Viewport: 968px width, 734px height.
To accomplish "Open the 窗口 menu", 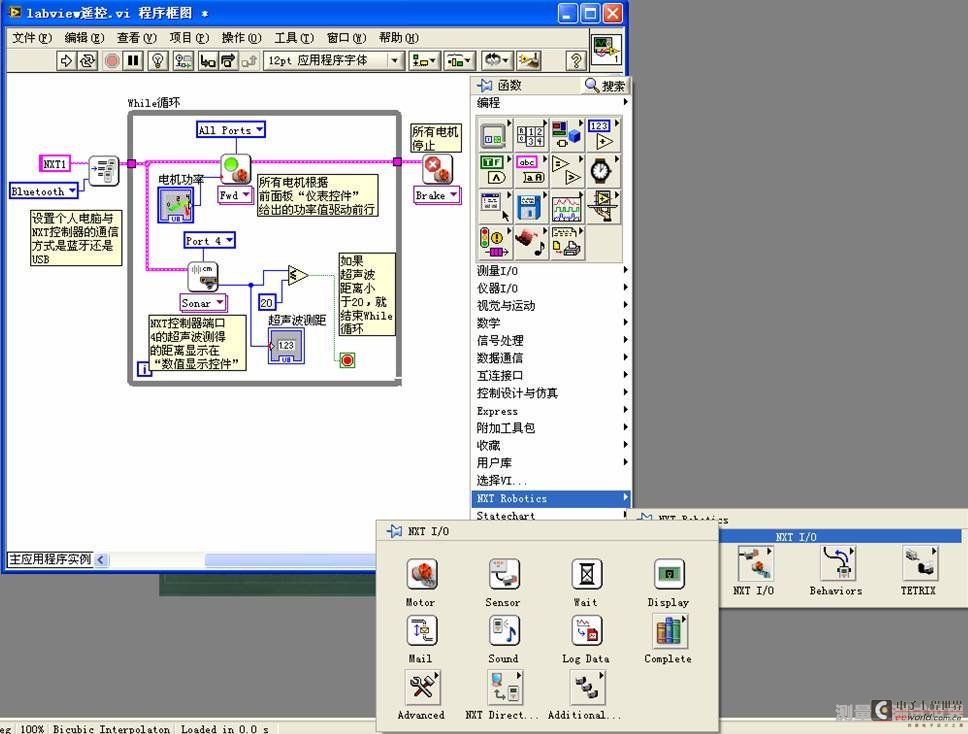I will click(x=346, y=38).
